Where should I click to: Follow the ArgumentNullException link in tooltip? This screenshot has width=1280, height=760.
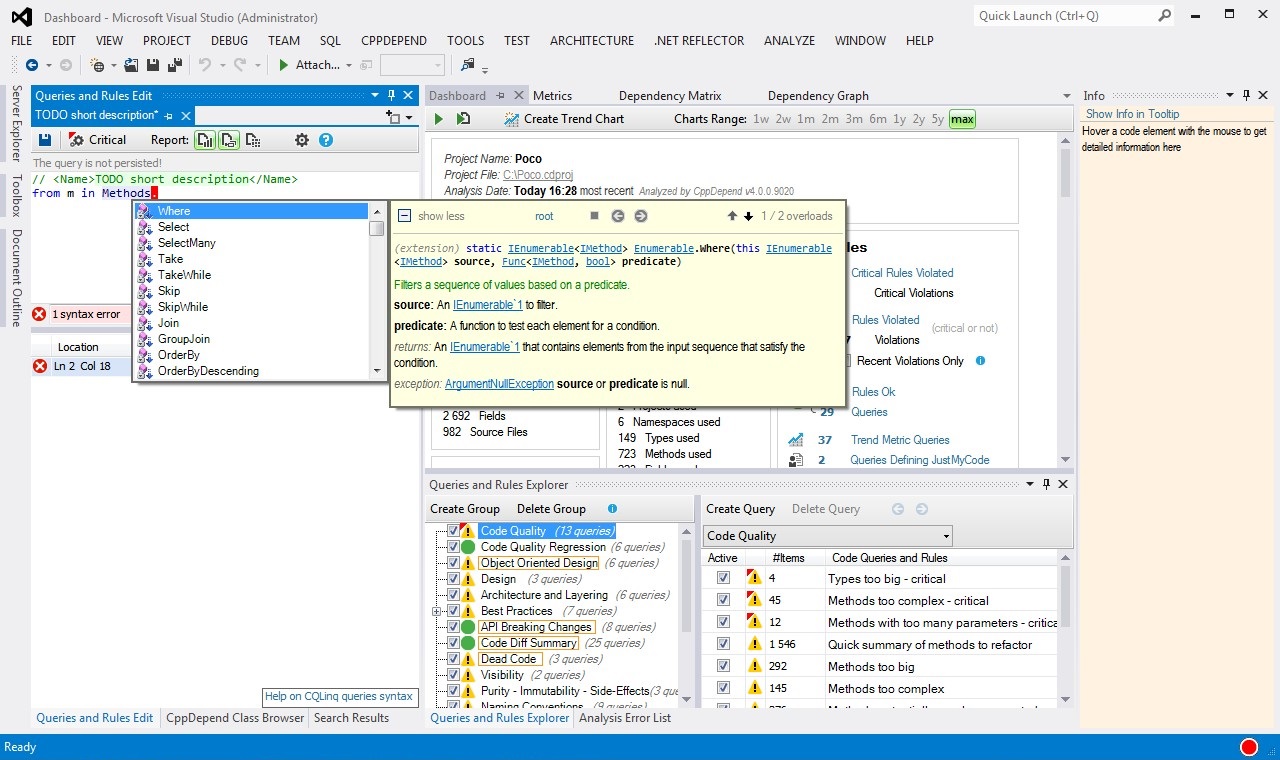pyautogui.click(x=499, y=384)
